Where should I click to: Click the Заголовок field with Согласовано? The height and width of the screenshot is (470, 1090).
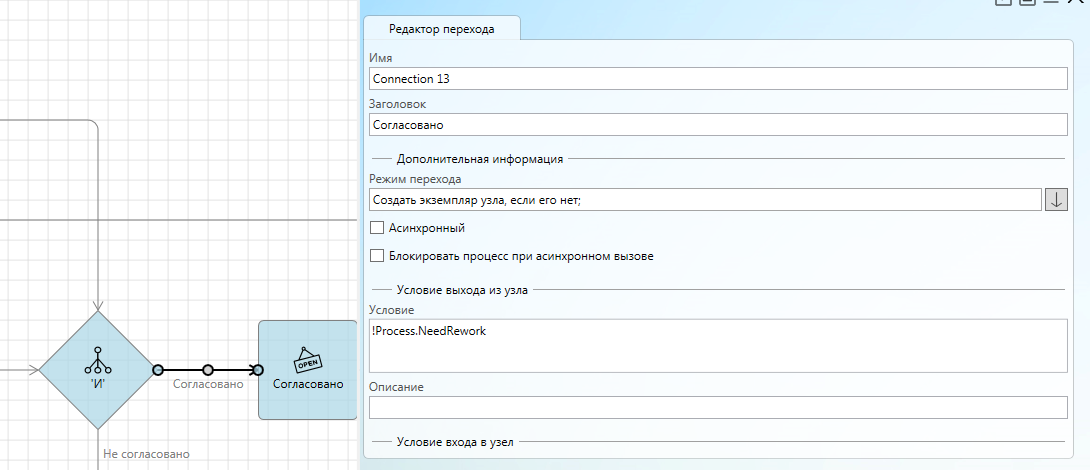(x=717, y=125)
